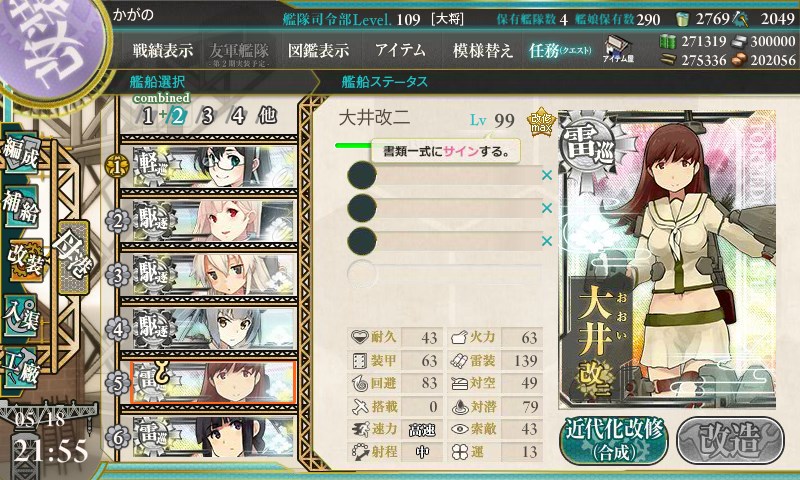Open the 入渠 docking repair icon
The image size is (800, 480).
click(x=21, y=315)
